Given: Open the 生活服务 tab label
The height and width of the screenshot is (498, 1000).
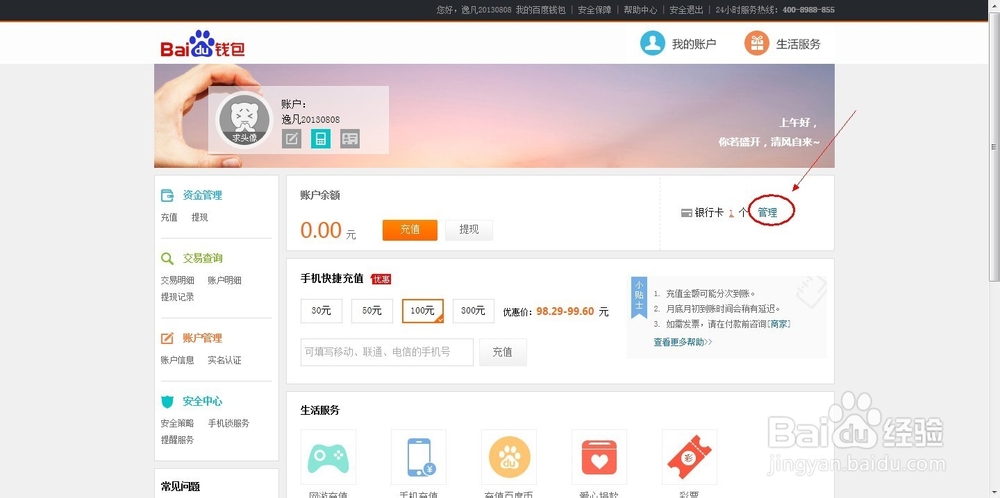Looking at the screenshot, I should 798,44.
